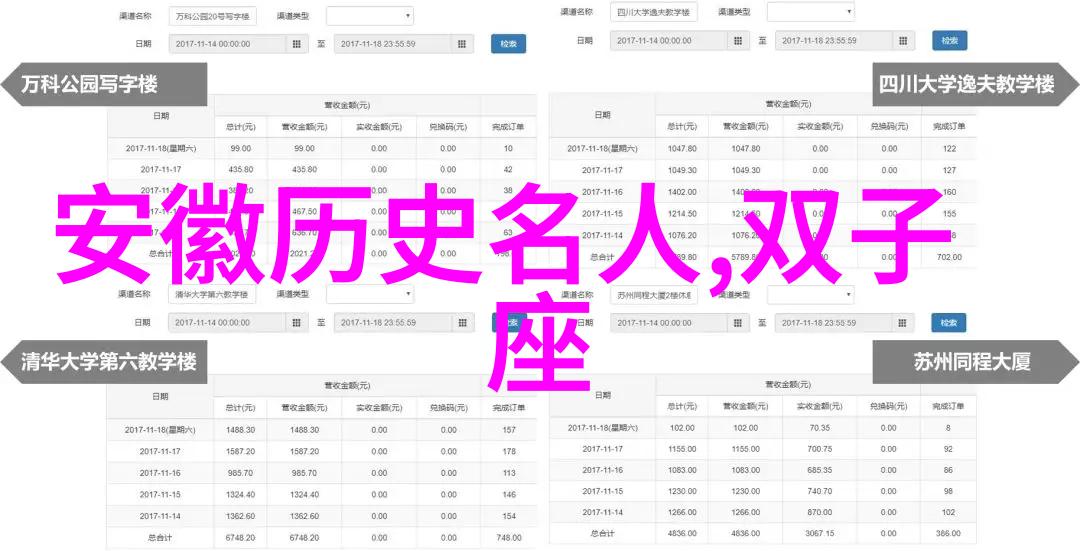Open start date calendar in 清华大学 panel
Screen dimensions: 1080x551
297,323
